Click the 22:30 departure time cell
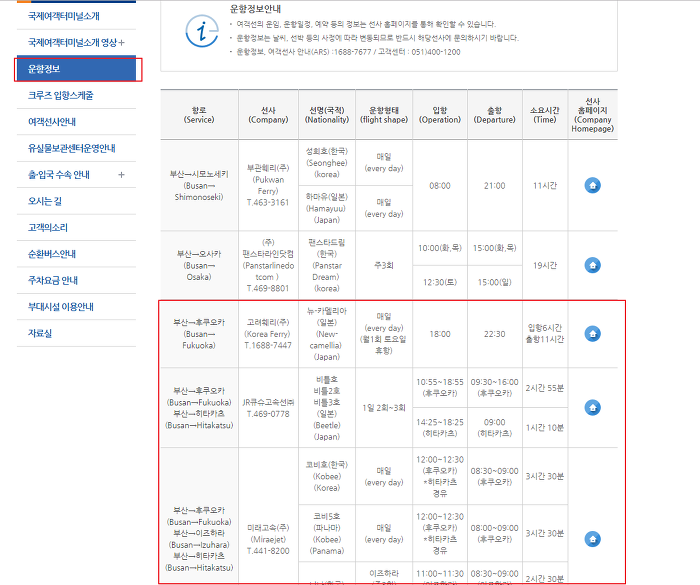Screen dimensions: 700x585 coord(495,334)
